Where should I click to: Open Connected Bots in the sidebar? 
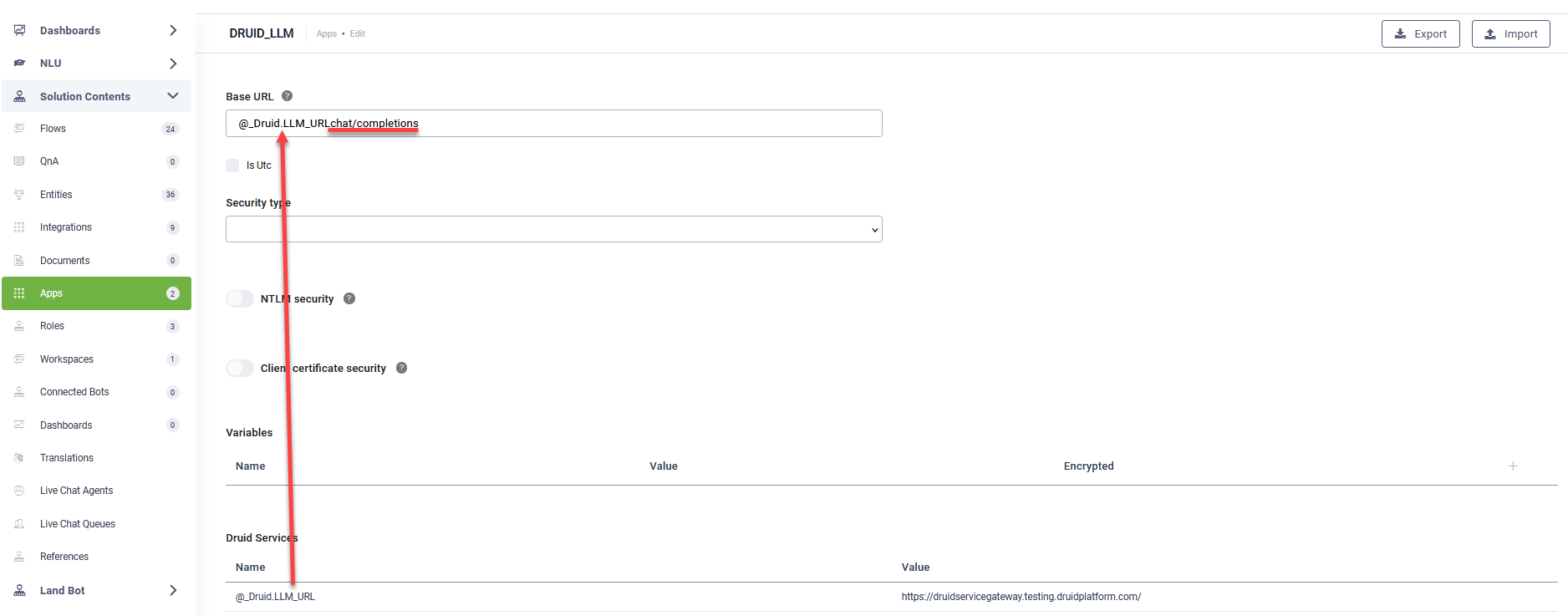click(74, 392)
